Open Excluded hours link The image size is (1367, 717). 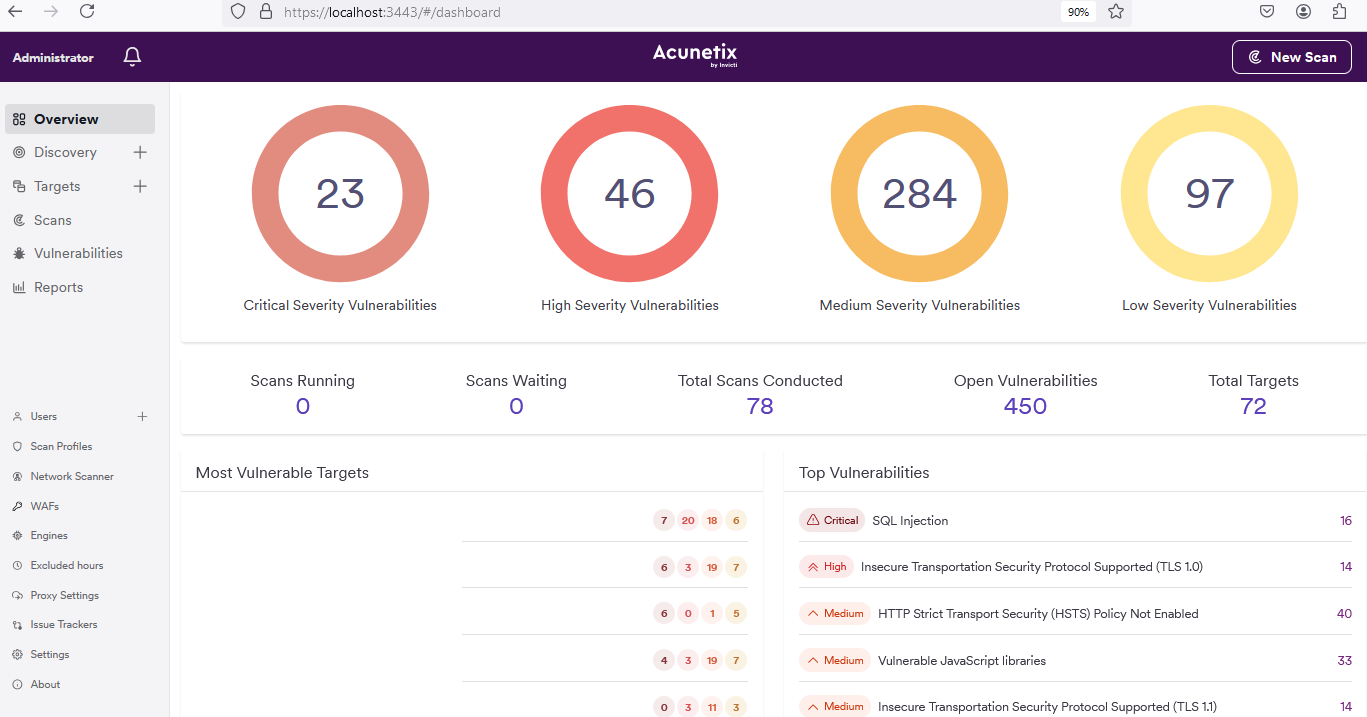pyautogui.click(x=67, y=565)
